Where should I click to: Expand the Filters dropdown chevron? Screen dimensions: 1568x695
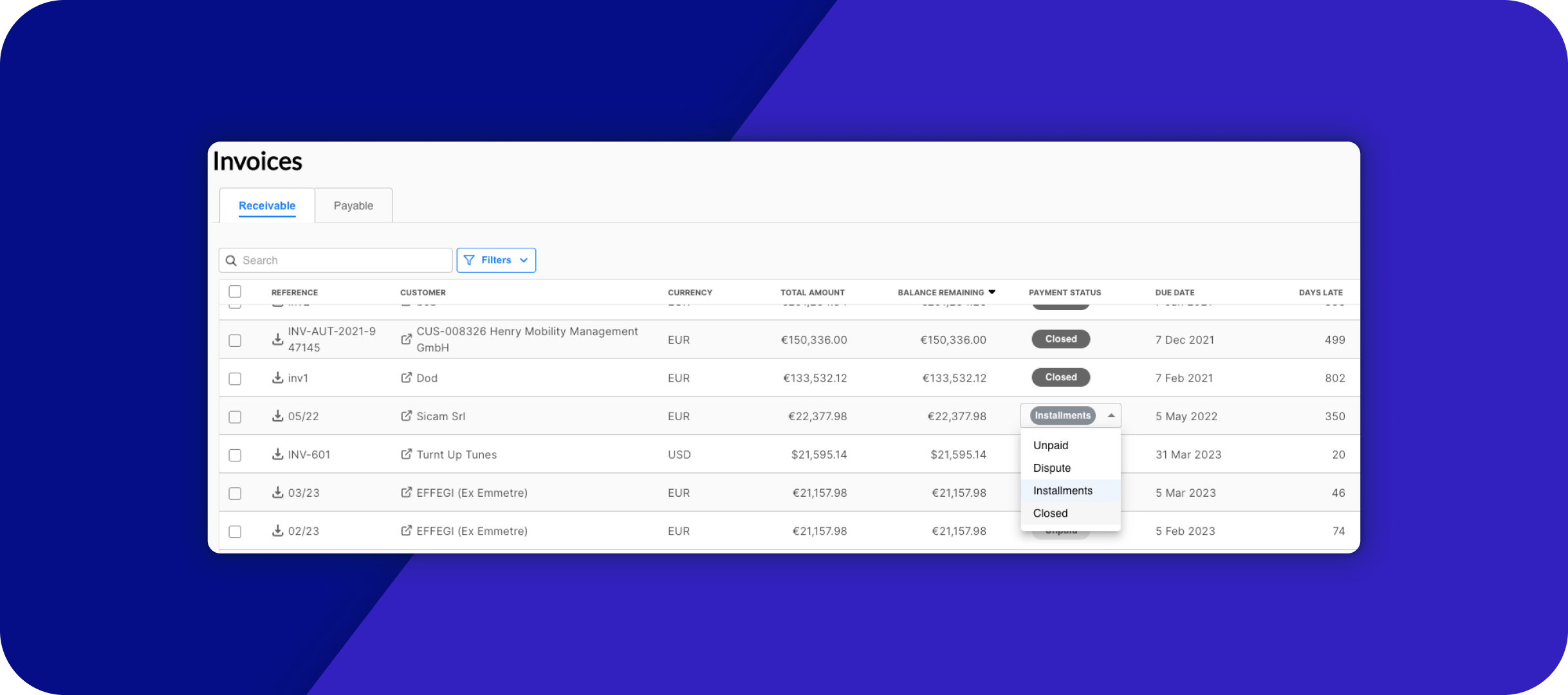point(524,260)
